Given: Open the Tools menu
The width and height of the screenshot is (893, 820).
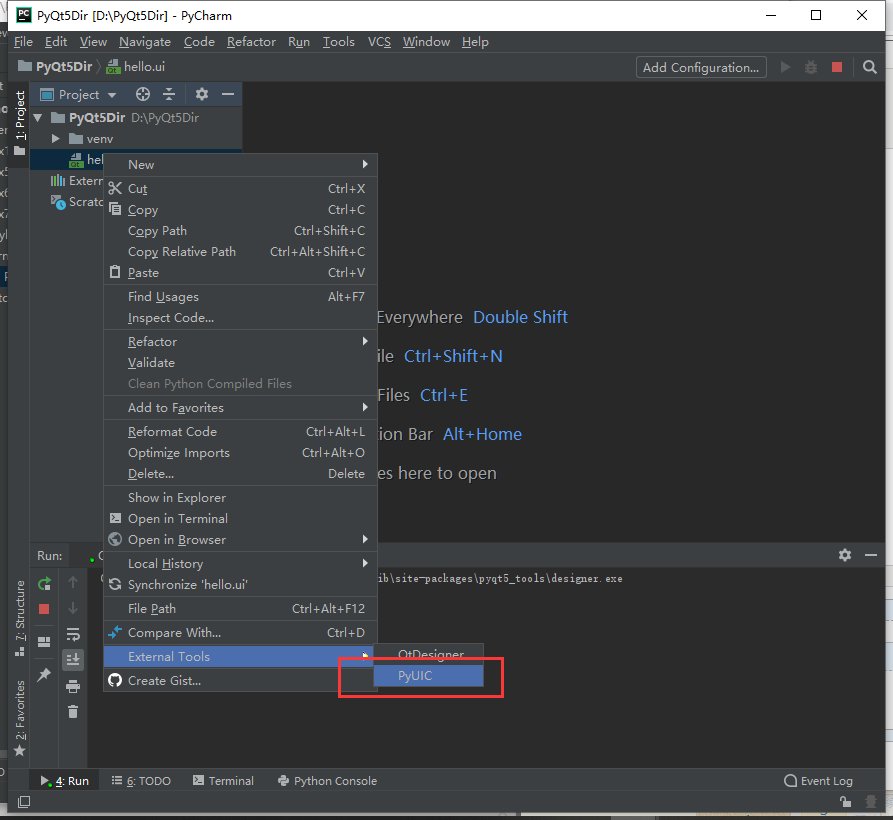Looking at the screenshot, I should pyautogui.click(x=339, y=42).
